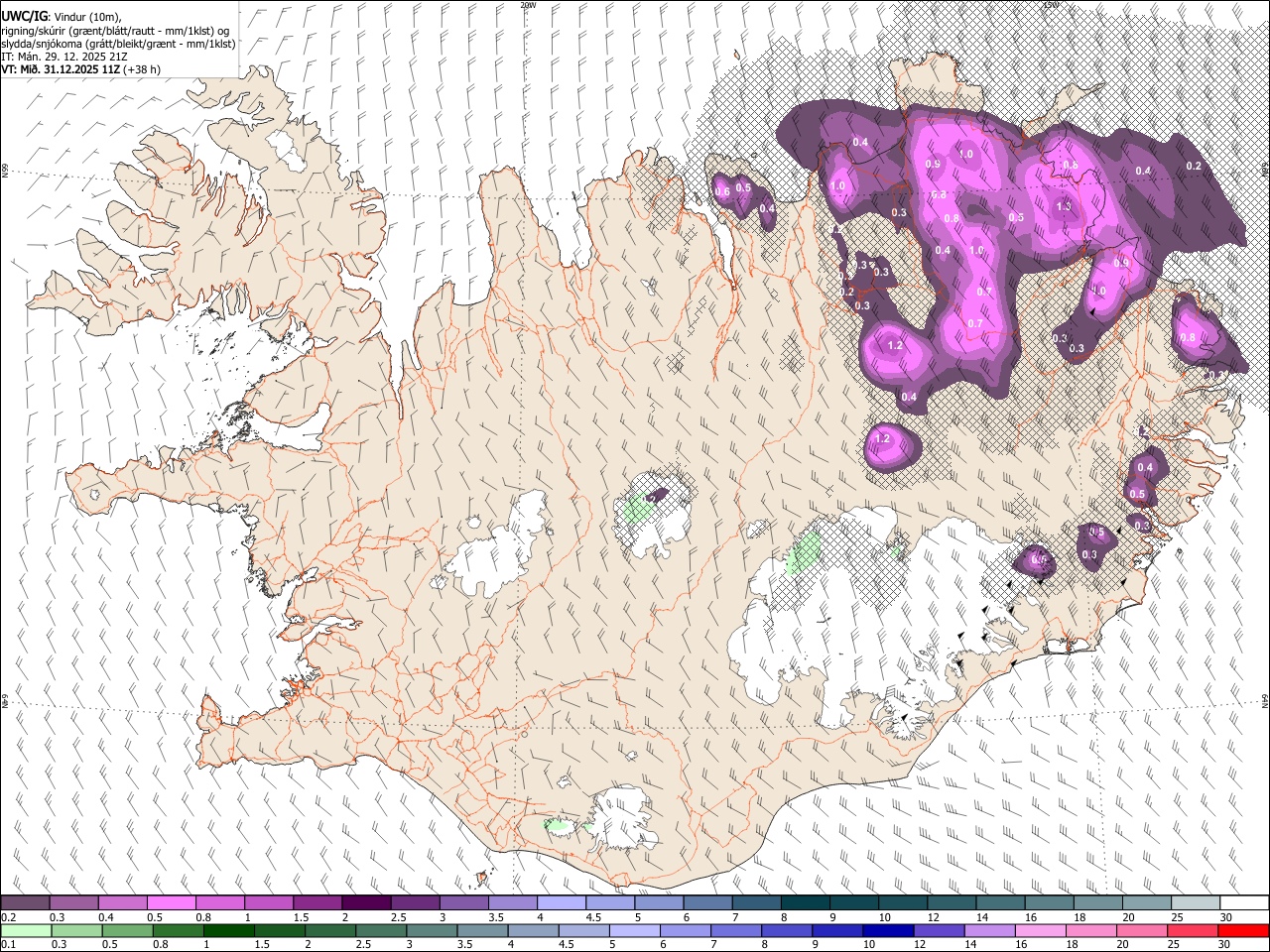The width and height of the screenshot is (1270, 952).
Task: Click the '30' label in lower legend row
Action: click(1226, 944)
